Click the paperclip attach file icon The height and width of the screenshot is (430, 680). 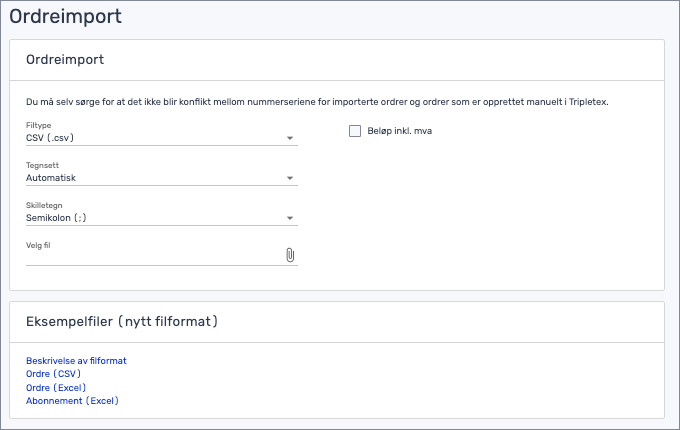(290, 255)
